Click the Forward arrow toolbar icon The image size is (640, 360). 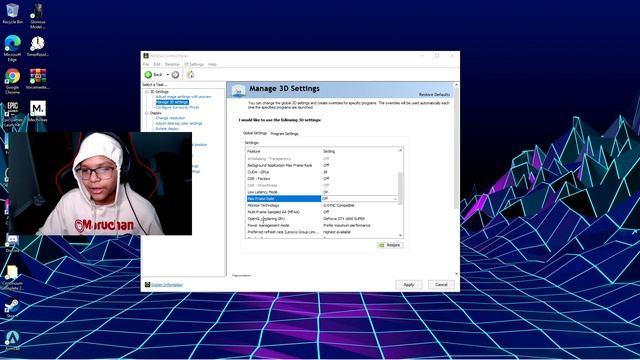pos(175,75)
